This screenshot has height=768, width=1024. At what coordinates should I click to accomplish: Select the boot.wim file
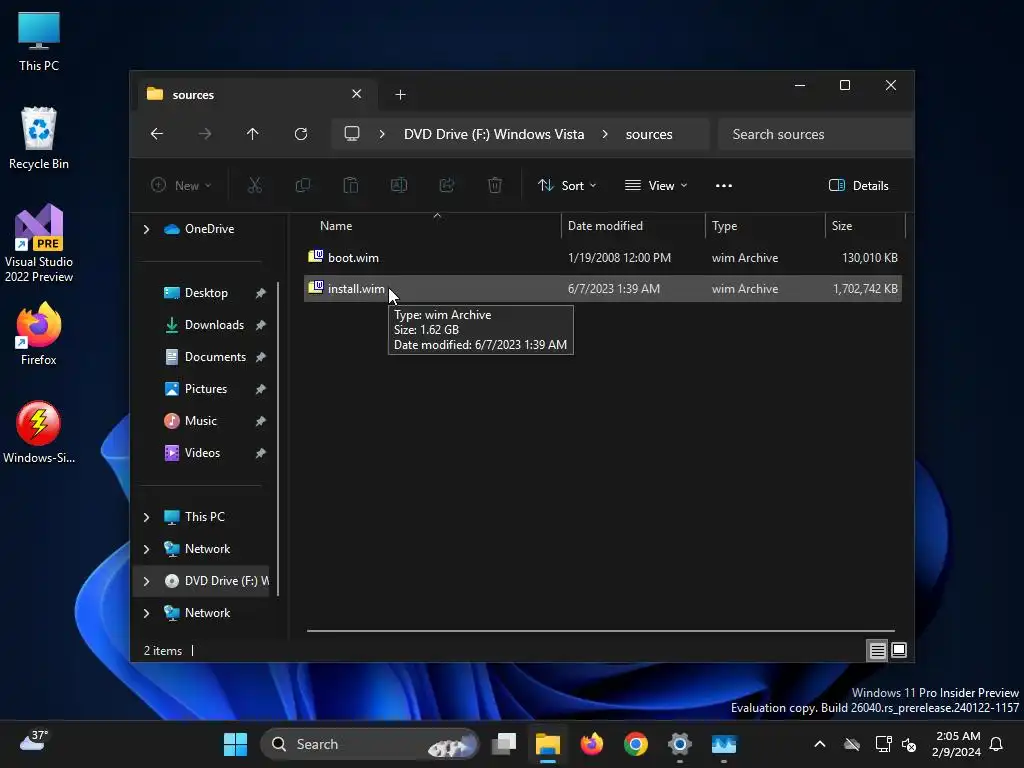click(603, 258)
